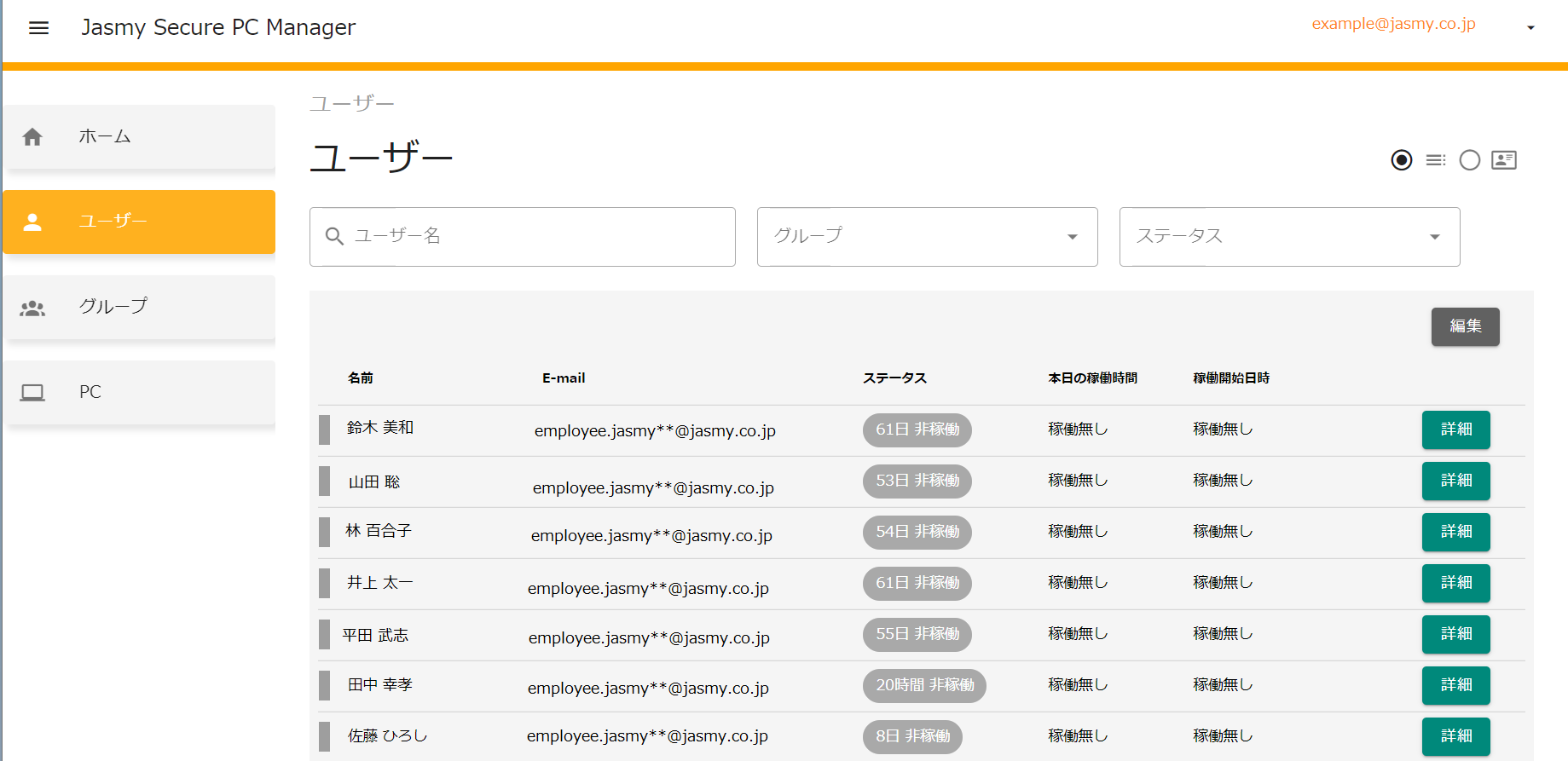Click the group people icon in sidebar
The image size is (1568, 761).
pos(32,308)
